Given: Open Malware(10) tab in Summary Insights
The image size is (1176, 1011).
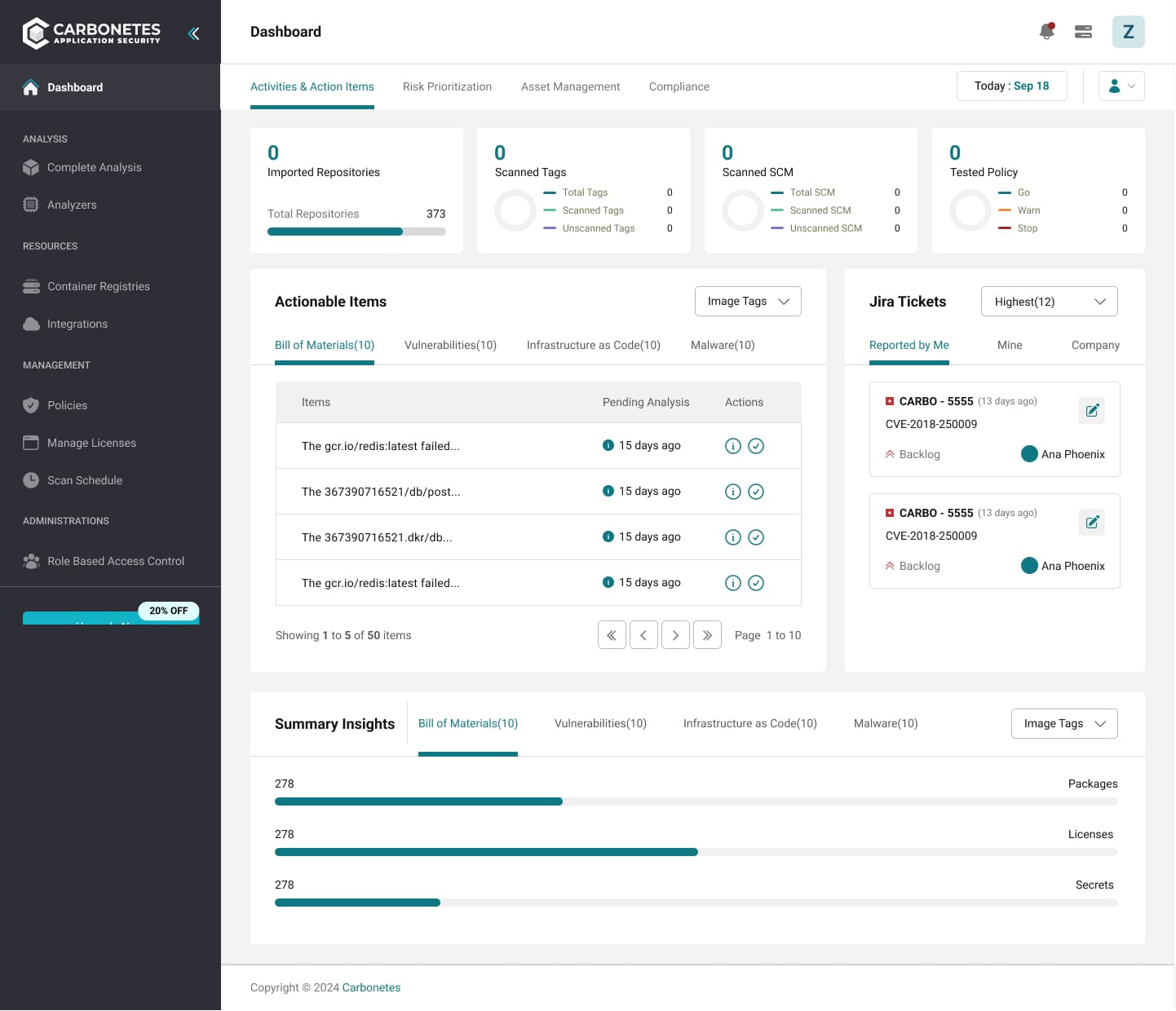Looking at the screenshot, I should [x=885, y=724].
